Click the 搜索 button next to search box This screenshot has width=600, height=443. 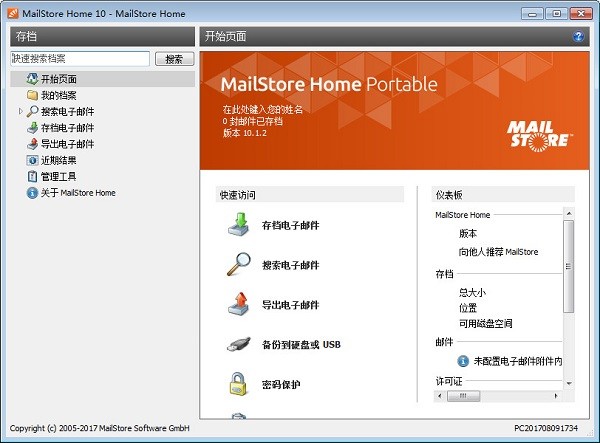[x=174, y=59]
